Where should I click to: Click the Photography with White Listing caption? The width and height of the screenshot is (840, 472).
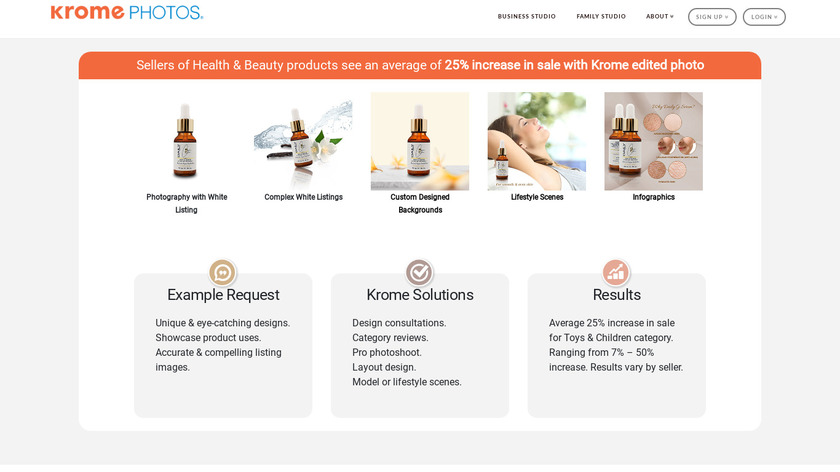[186, 204]
